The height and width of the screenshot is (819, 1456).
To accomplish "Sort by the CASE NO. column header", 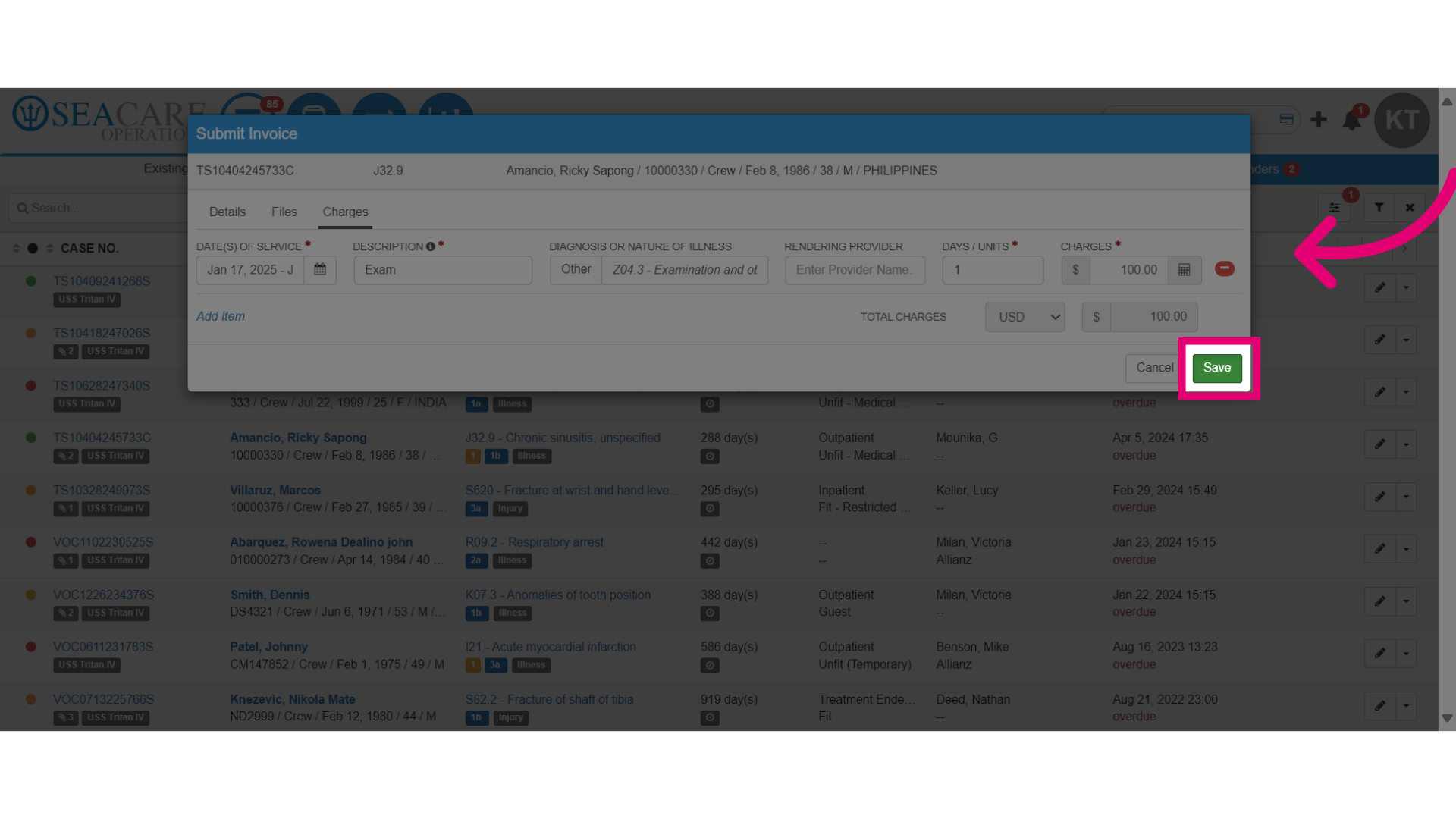I will pos(89,249).
